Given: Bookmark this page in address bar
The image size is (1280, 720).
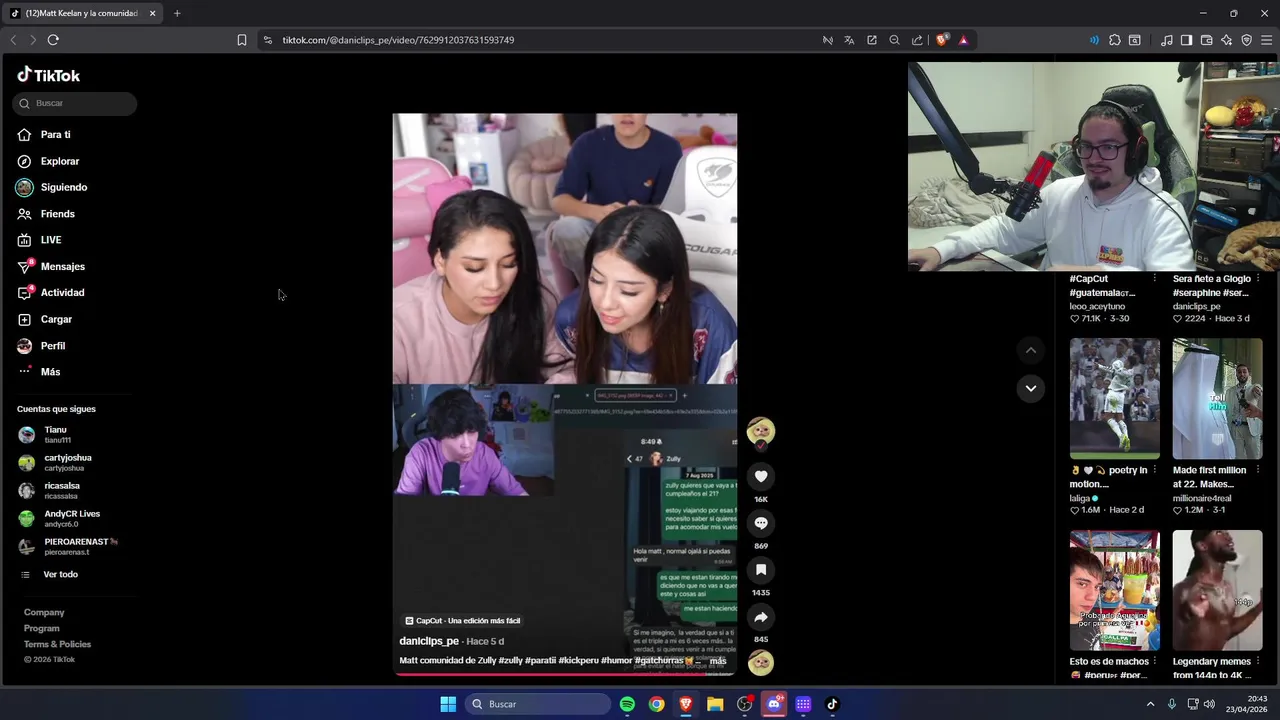Looking at the screenshot, I should point(242,40).
